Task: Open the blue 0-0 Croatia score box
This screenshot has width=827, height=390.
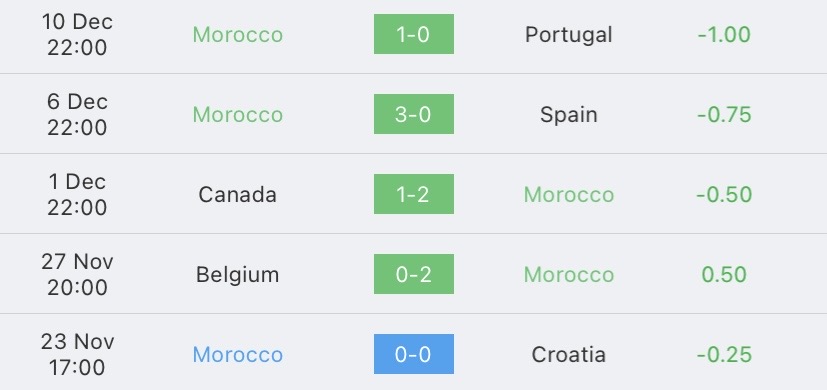Action: click(414, 354)
